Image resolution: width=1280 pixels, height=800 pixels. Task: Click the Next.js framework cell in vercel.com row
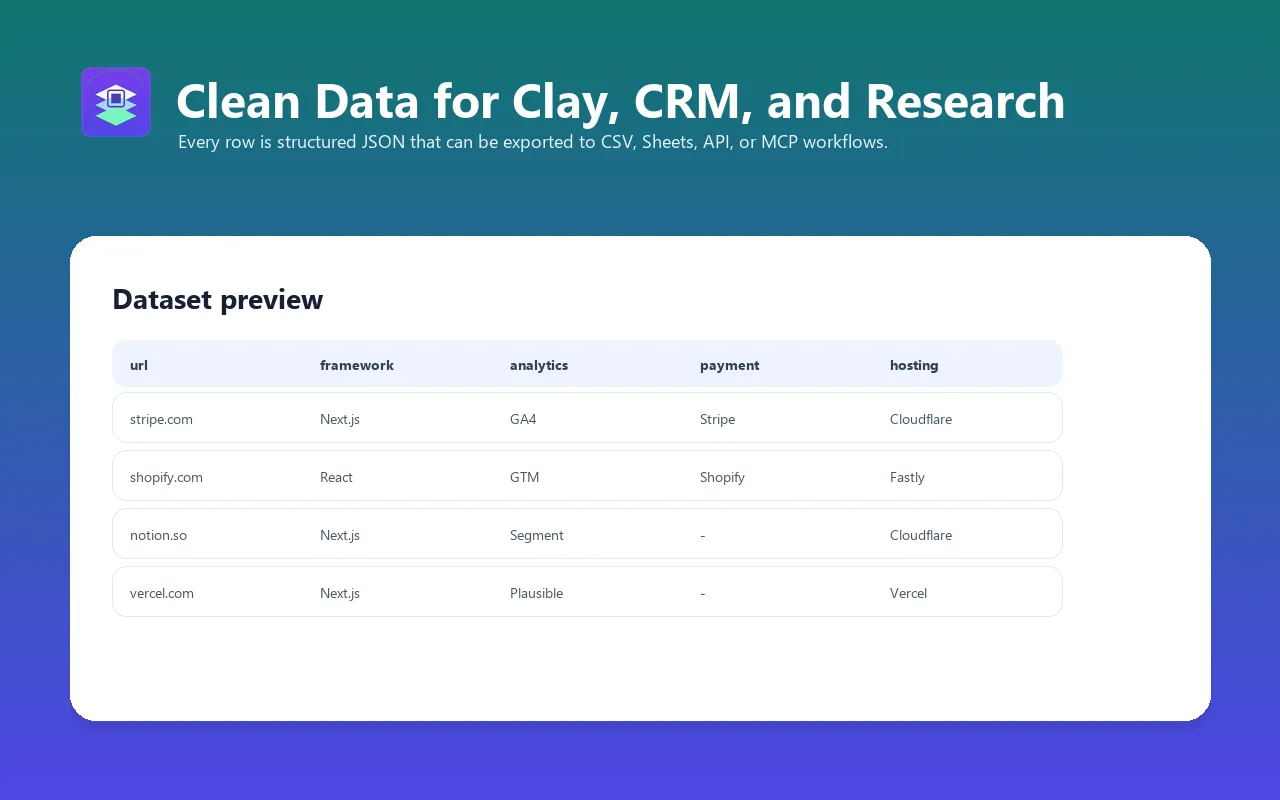pyautogui.click(x=340, y=593)
